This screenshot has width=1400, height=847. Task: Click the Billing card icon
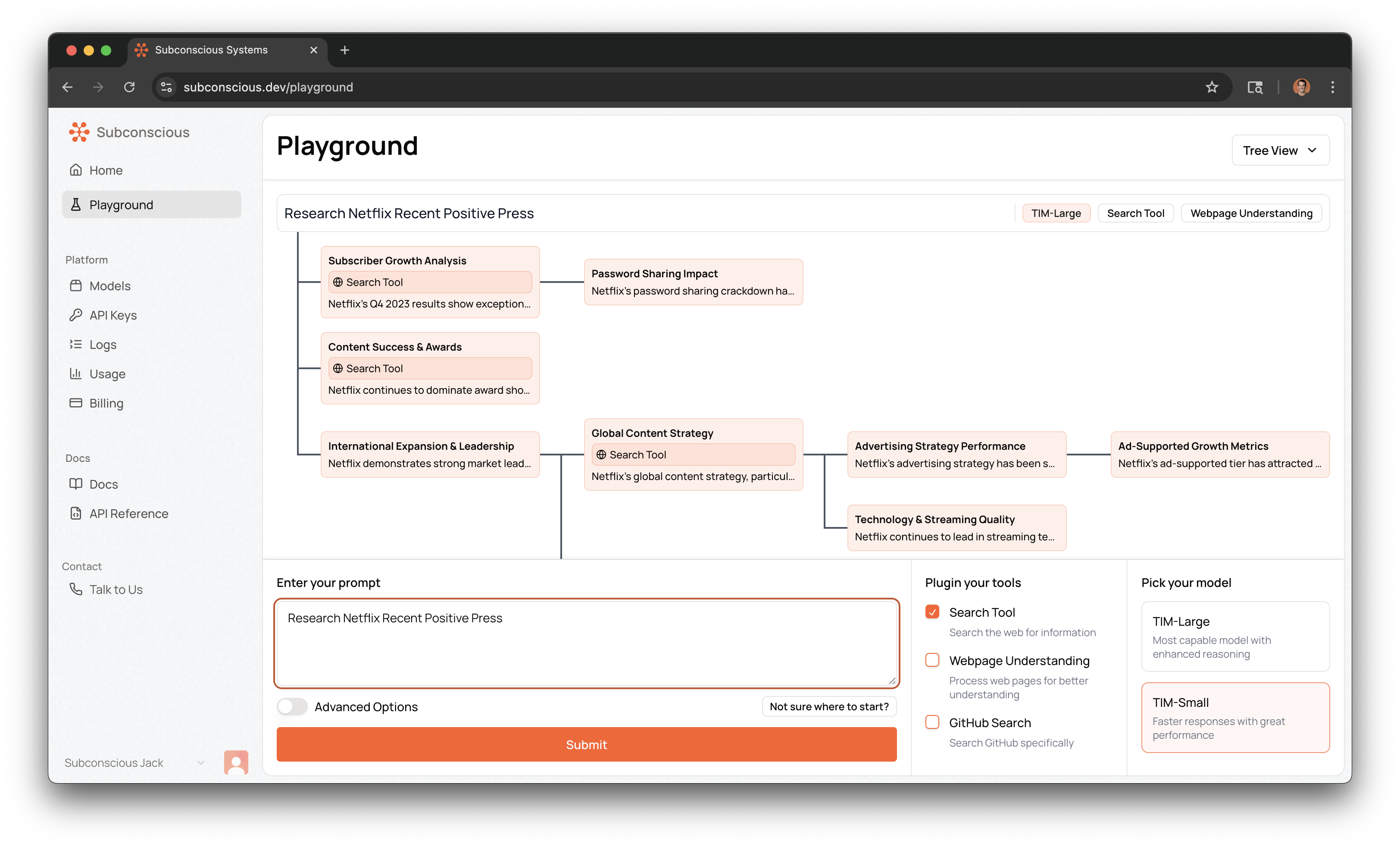[x=75, y=403]
